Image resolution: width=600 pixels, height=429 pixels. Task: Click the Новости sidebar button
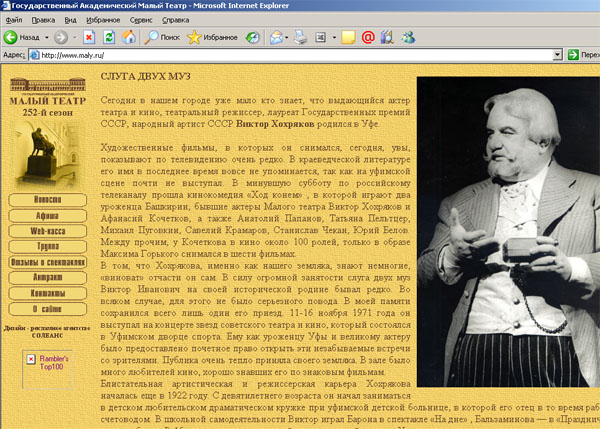pyautogui.click(x=47, y=199)
